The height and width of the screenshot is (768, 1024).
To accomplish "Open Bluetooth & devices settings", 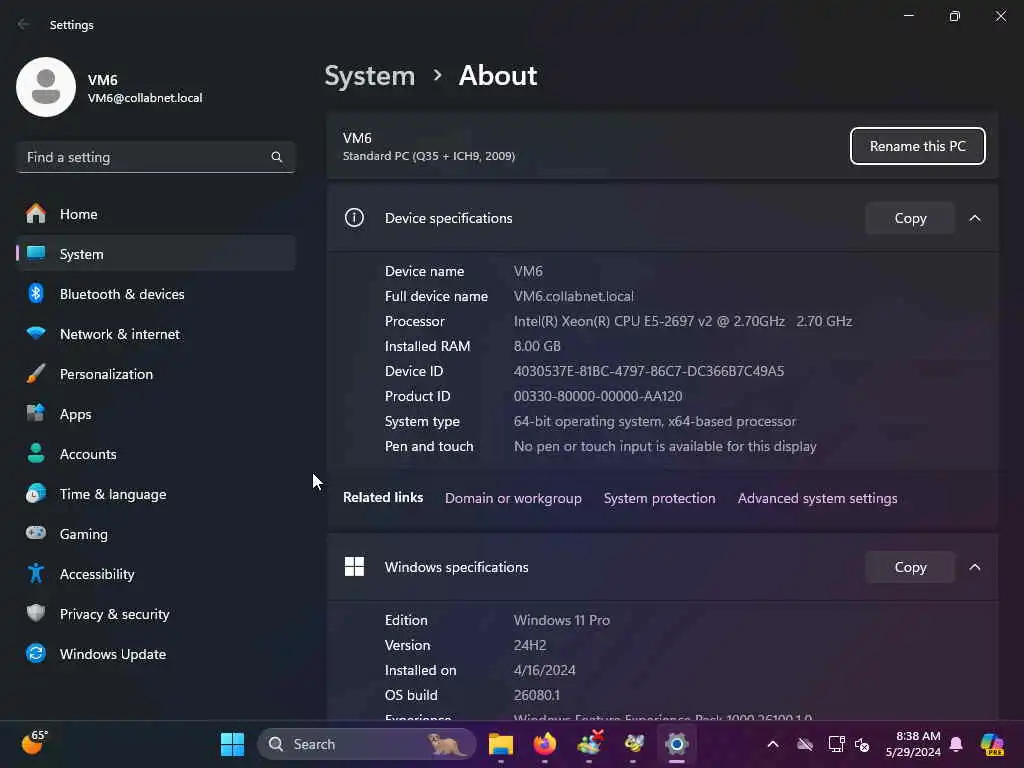I will 155,294.
